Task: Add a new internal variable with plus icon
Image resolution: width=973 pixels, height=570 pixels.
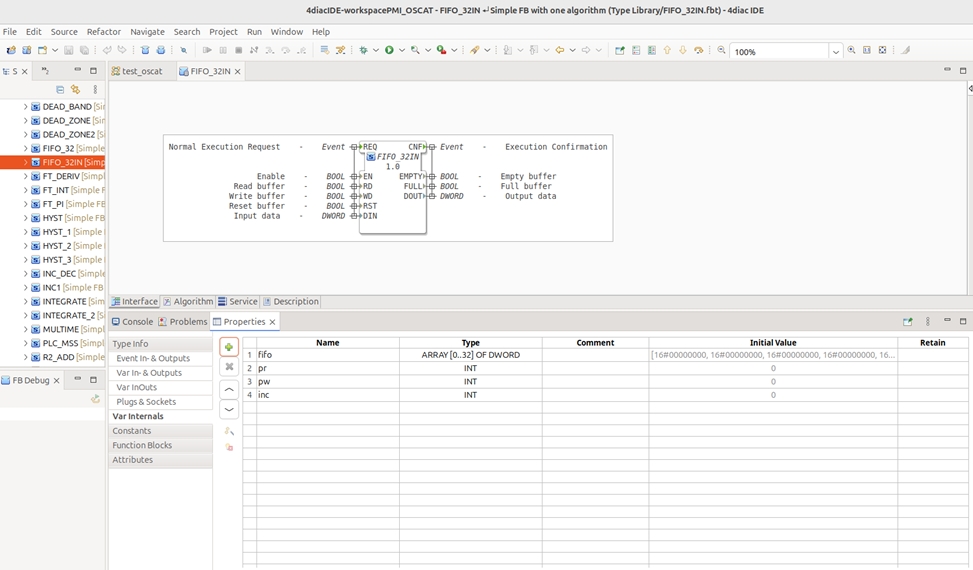Action: [229, 347]
